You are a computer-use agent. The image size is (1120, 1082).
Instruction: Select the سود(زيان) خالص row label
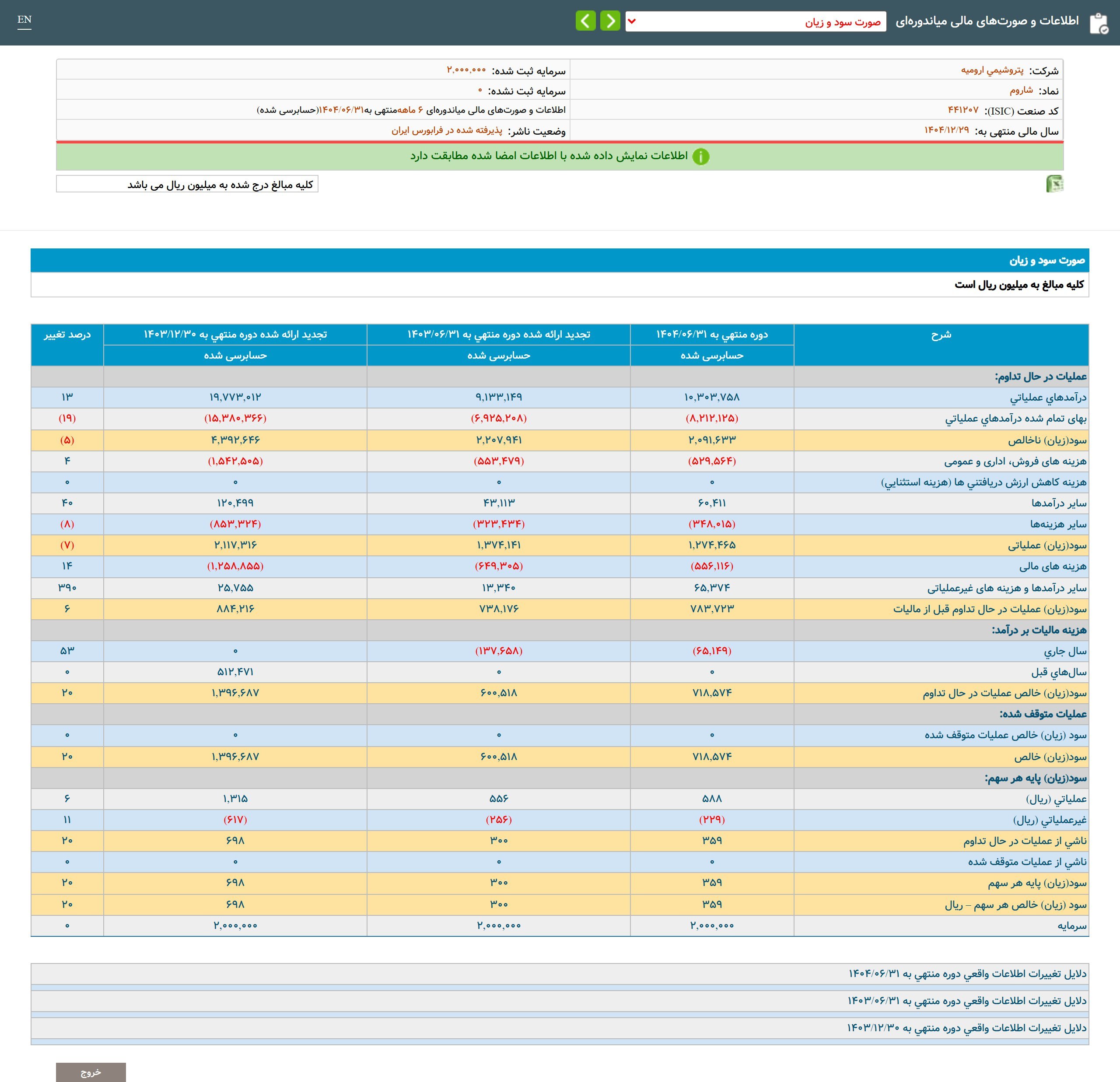point(1050,757)
